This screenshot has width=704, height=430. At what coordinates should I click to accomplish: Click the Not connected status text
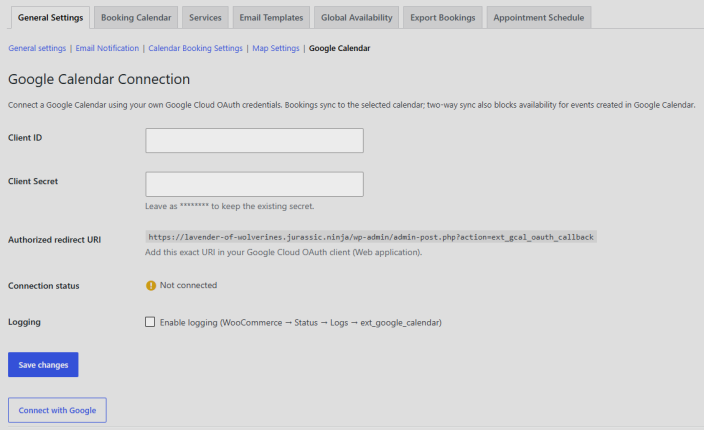188,285
